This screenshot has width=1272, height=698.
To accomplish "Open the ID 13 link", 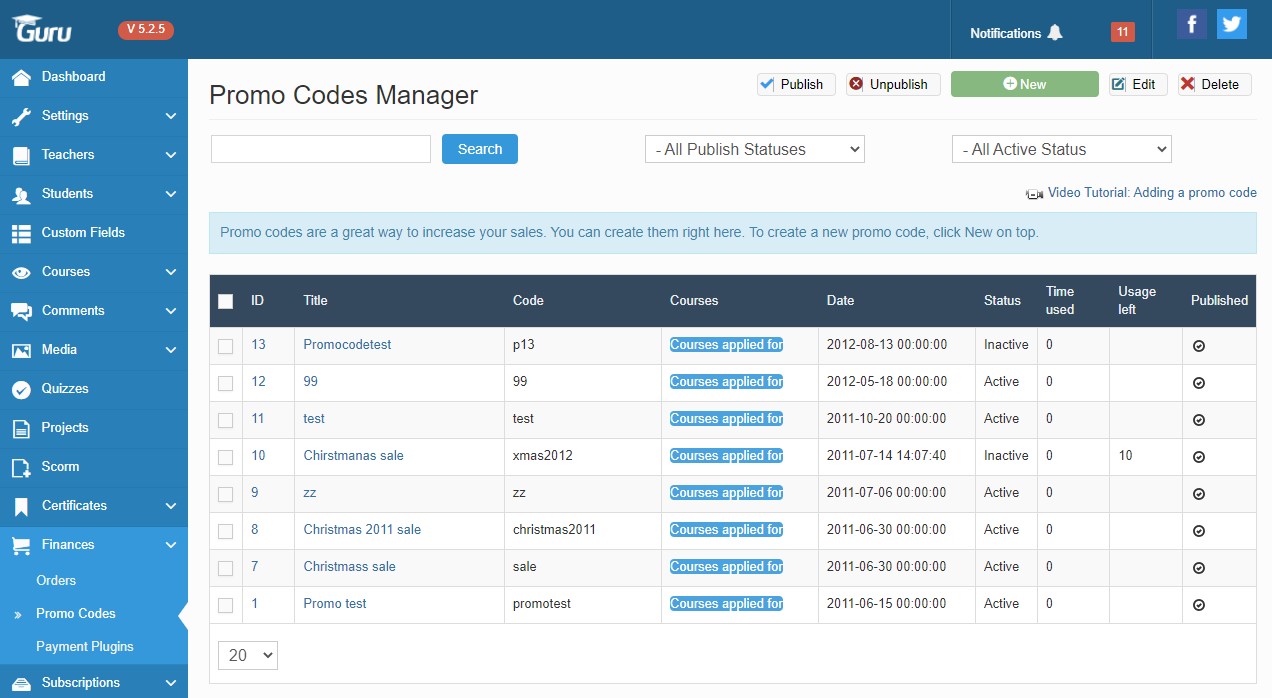I will pos(258,345).
